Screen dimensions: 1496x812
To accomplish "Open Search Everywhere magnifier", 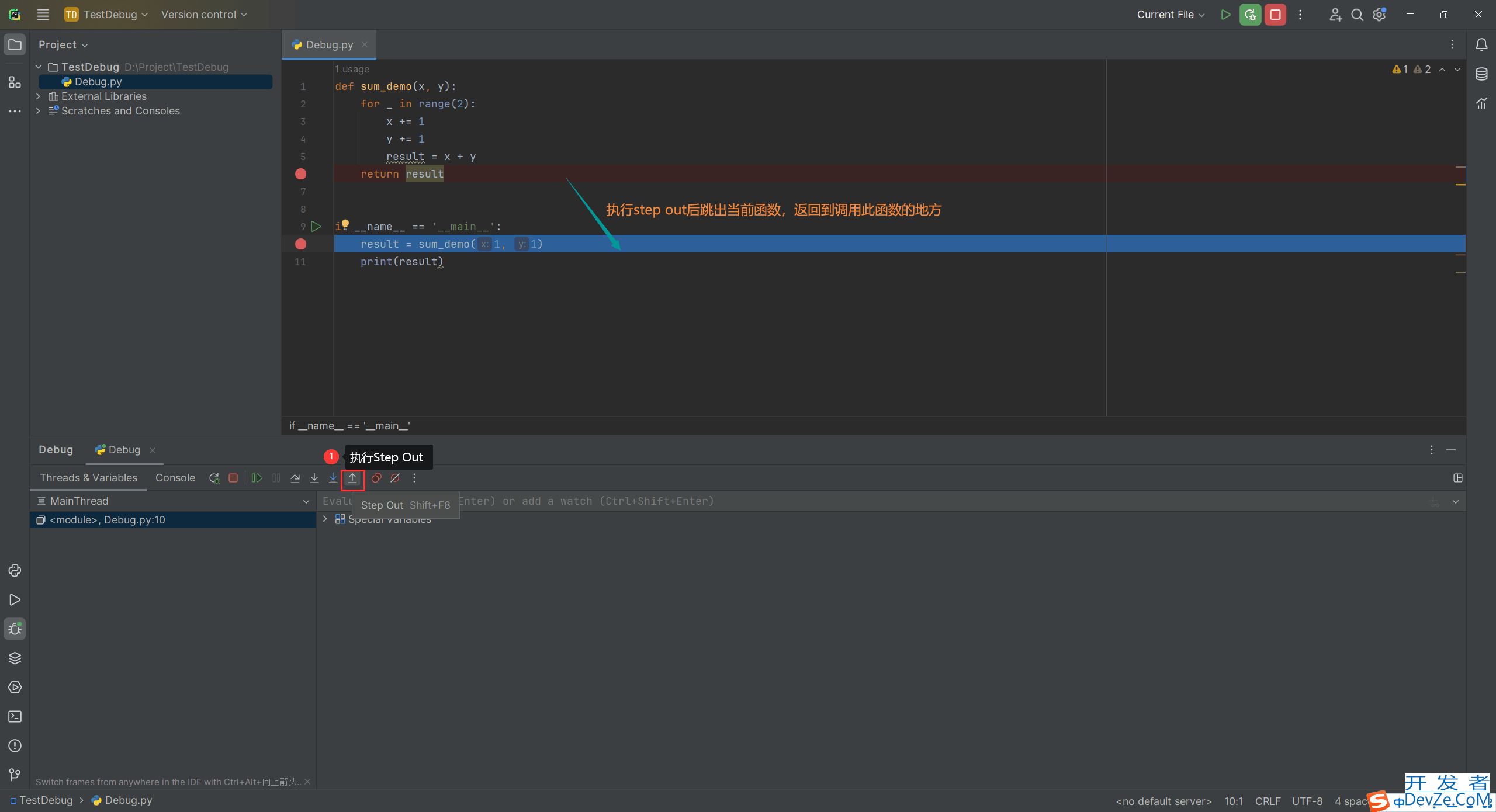I will point(1358,15).
